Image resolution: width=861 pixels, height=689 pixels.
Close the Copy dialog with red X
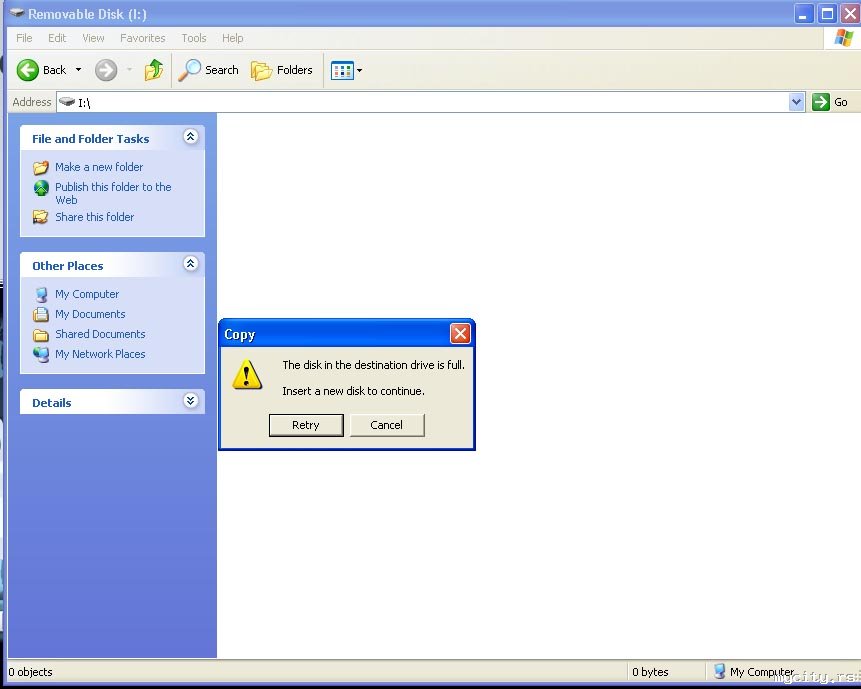tap(460, 333)
